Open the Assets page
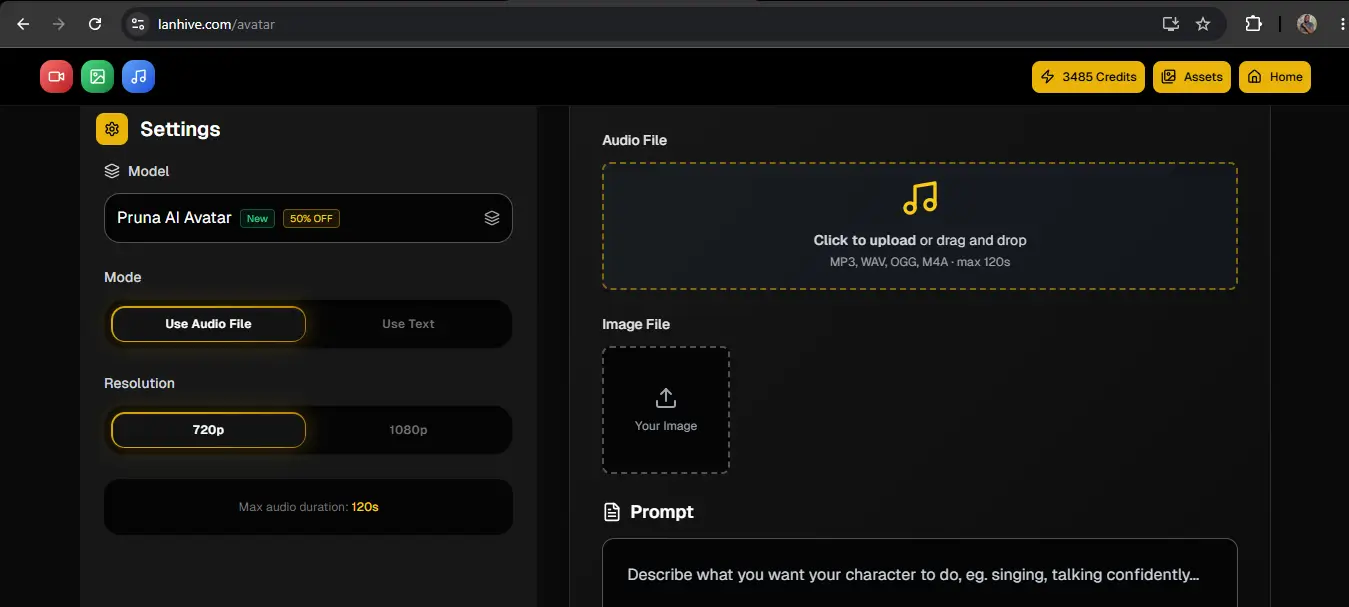Viewport: 1349px width, 607px height. pos(1192,77)
